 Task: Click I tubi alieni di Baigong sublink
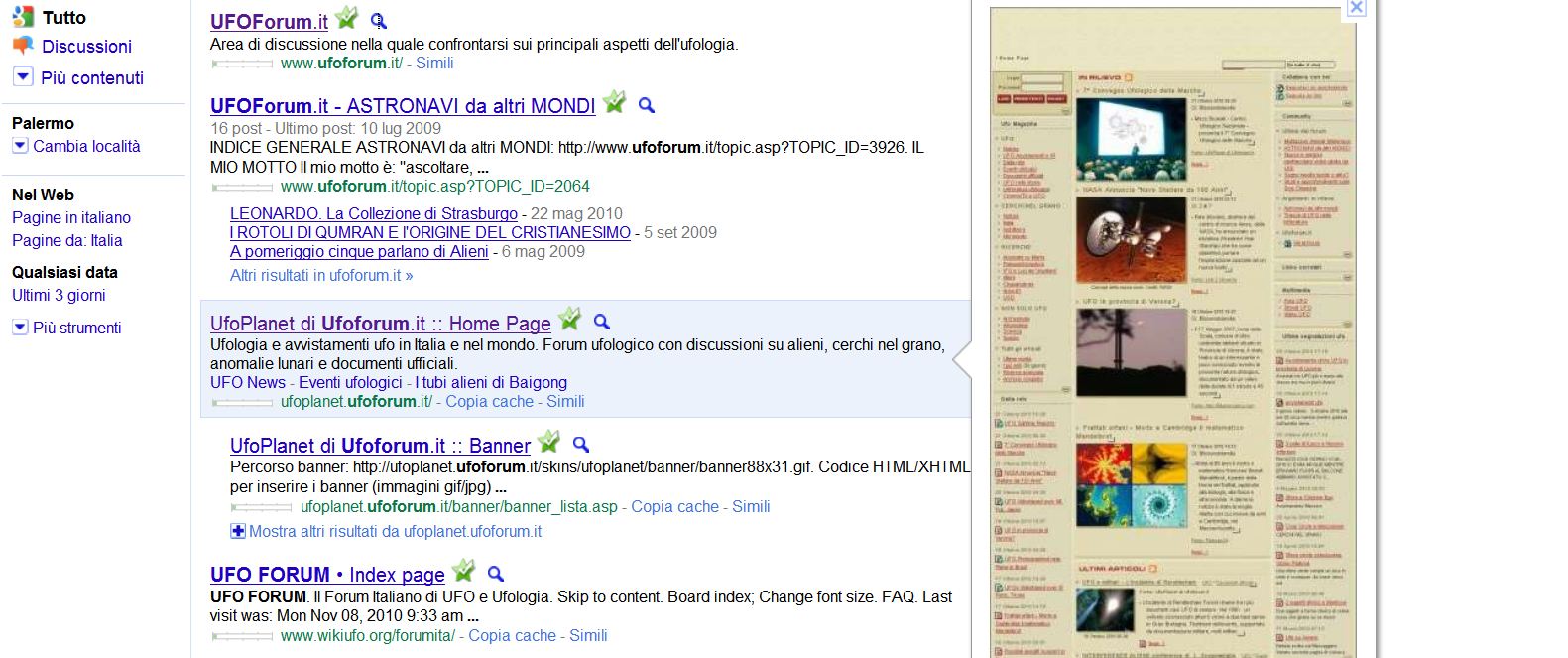click(x=491, y=382)
